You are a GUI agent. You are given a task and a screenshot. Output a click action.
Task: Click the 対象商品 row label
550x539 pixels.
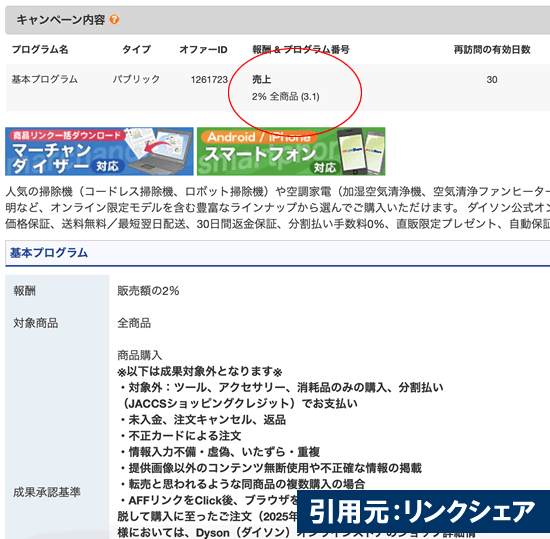36,323
